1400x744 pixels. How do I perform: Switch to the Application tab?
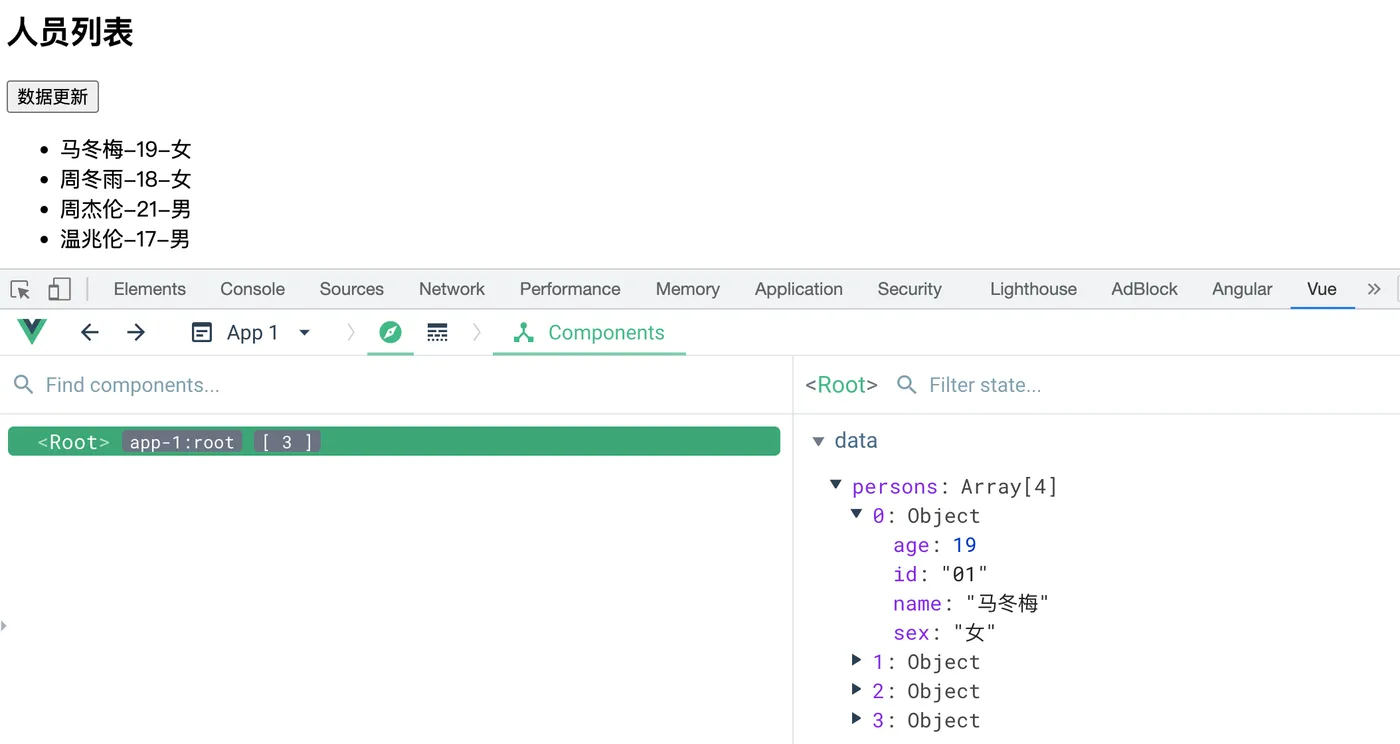(x=799, y=289)
